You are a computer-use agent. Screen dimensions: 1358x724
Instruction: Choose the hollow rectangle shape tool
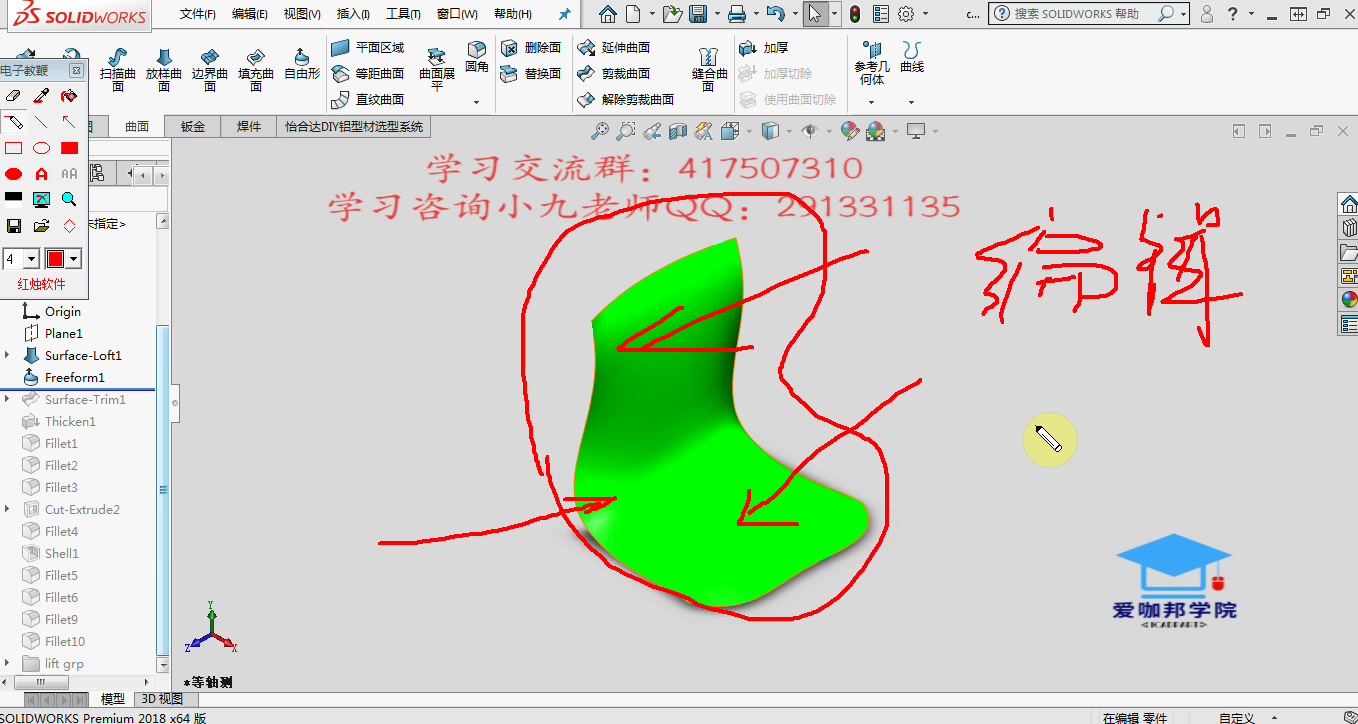(13, 148)
